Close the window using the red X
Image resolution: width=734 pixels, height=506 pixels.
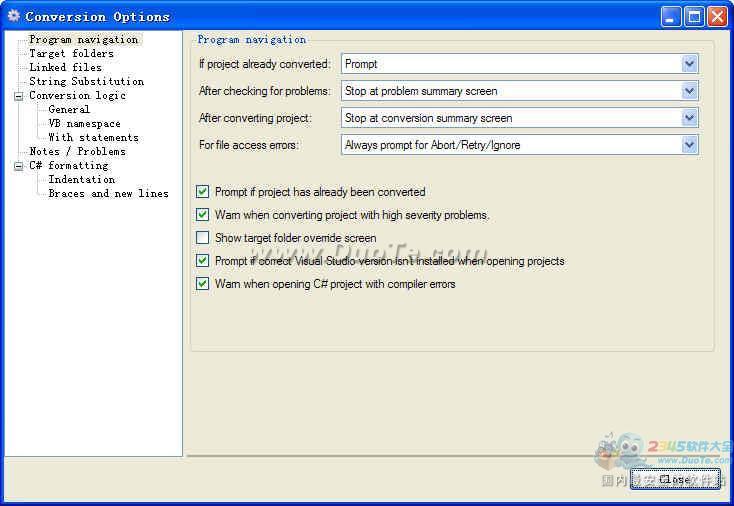click(x=718, y=17)
